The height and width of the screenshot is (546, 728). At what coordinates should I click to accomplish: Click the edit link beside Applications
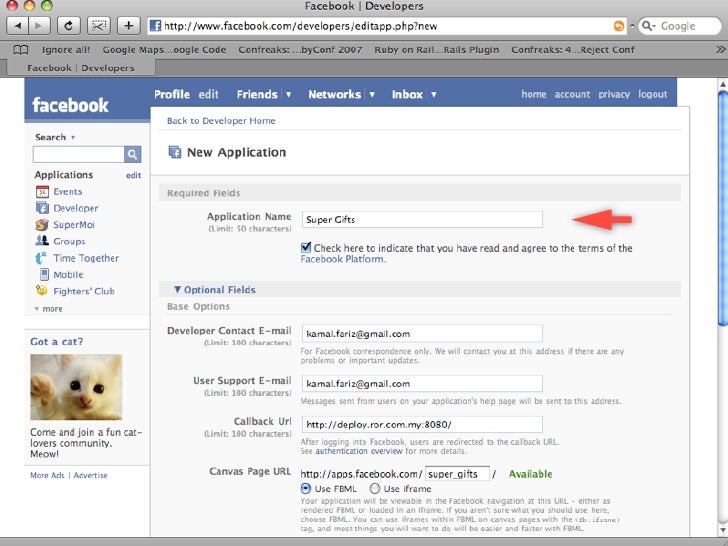click(133, 176)
